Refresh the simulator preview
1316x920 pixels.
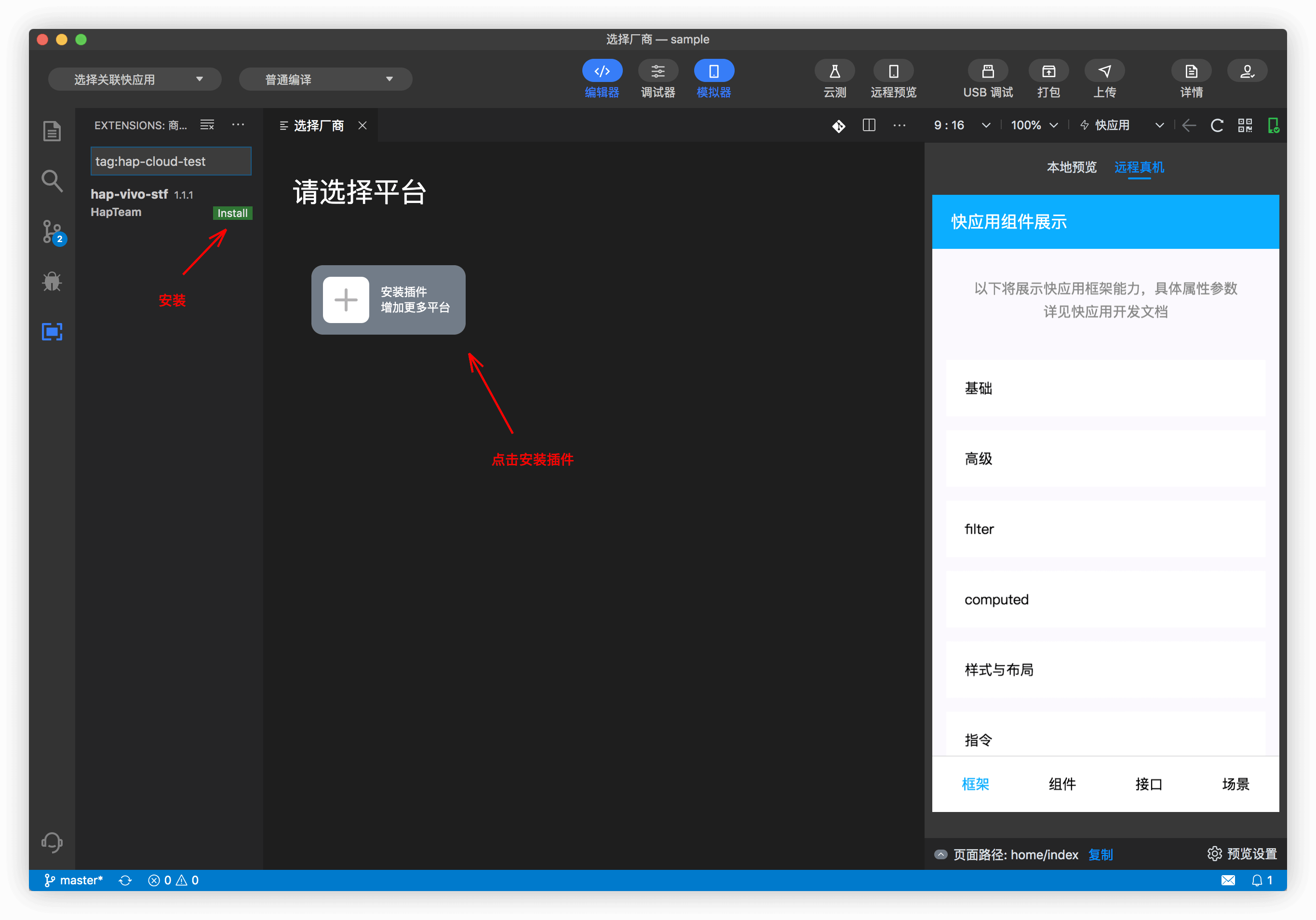1216,125
